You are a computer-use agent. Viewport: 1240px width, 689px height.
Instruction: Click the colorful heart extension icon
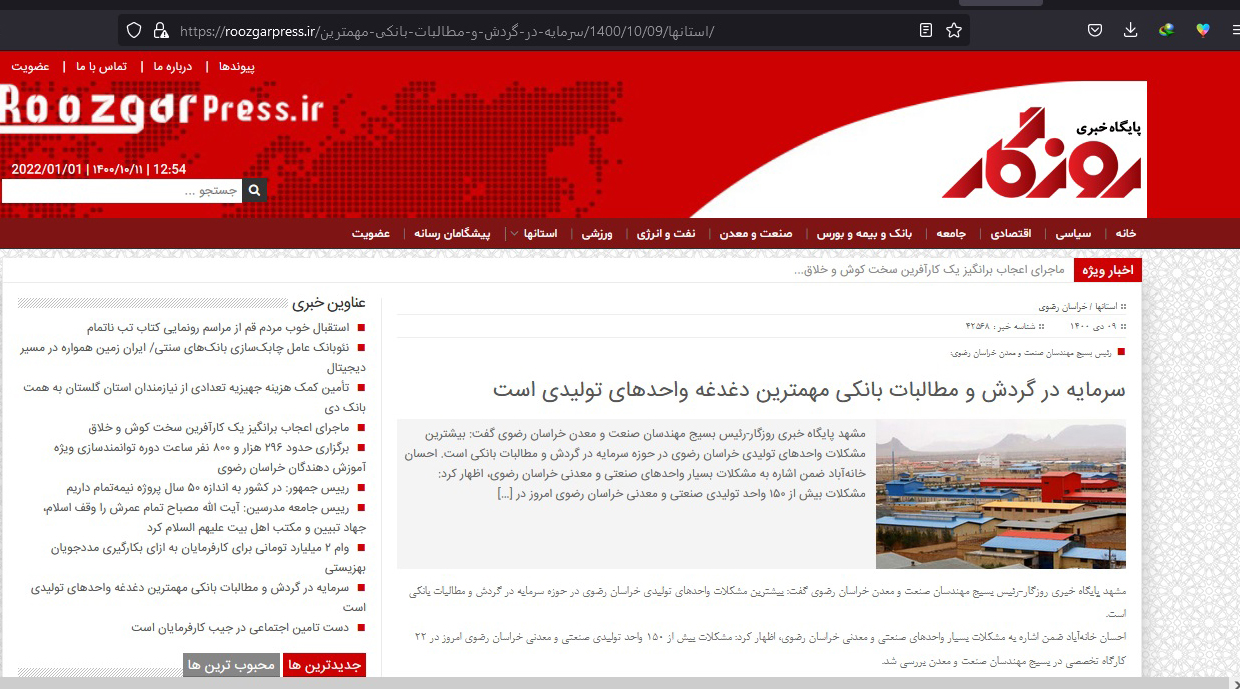1203,30
